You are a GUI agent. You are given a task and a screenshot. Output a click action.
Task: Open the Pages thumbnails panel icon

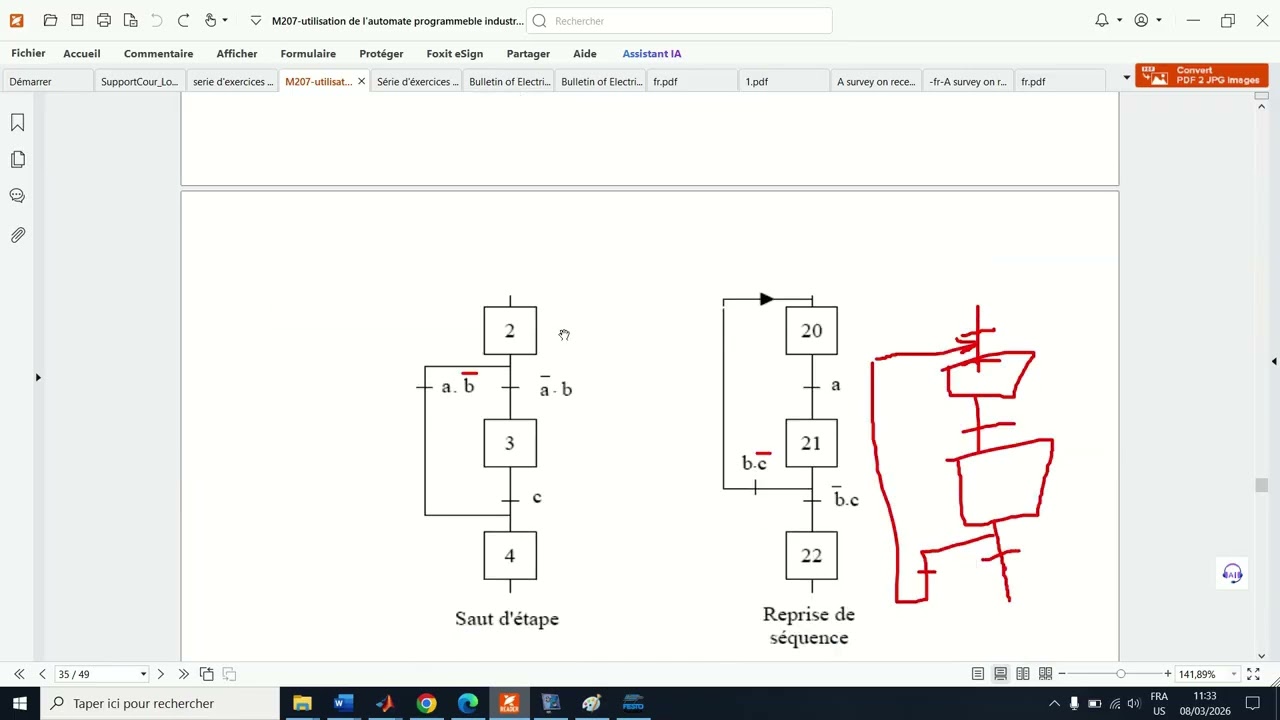[17, 159]
